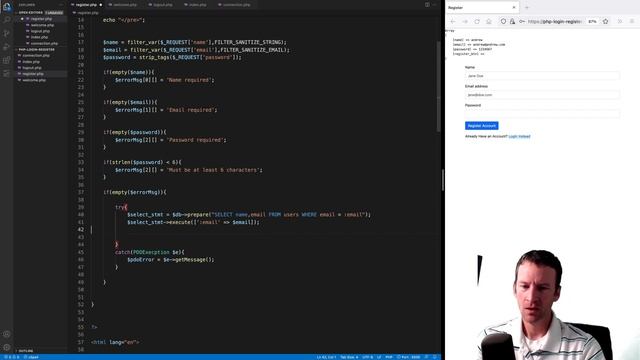
Task: Change language mode PHP in status bar
Action: click(389, 357)
